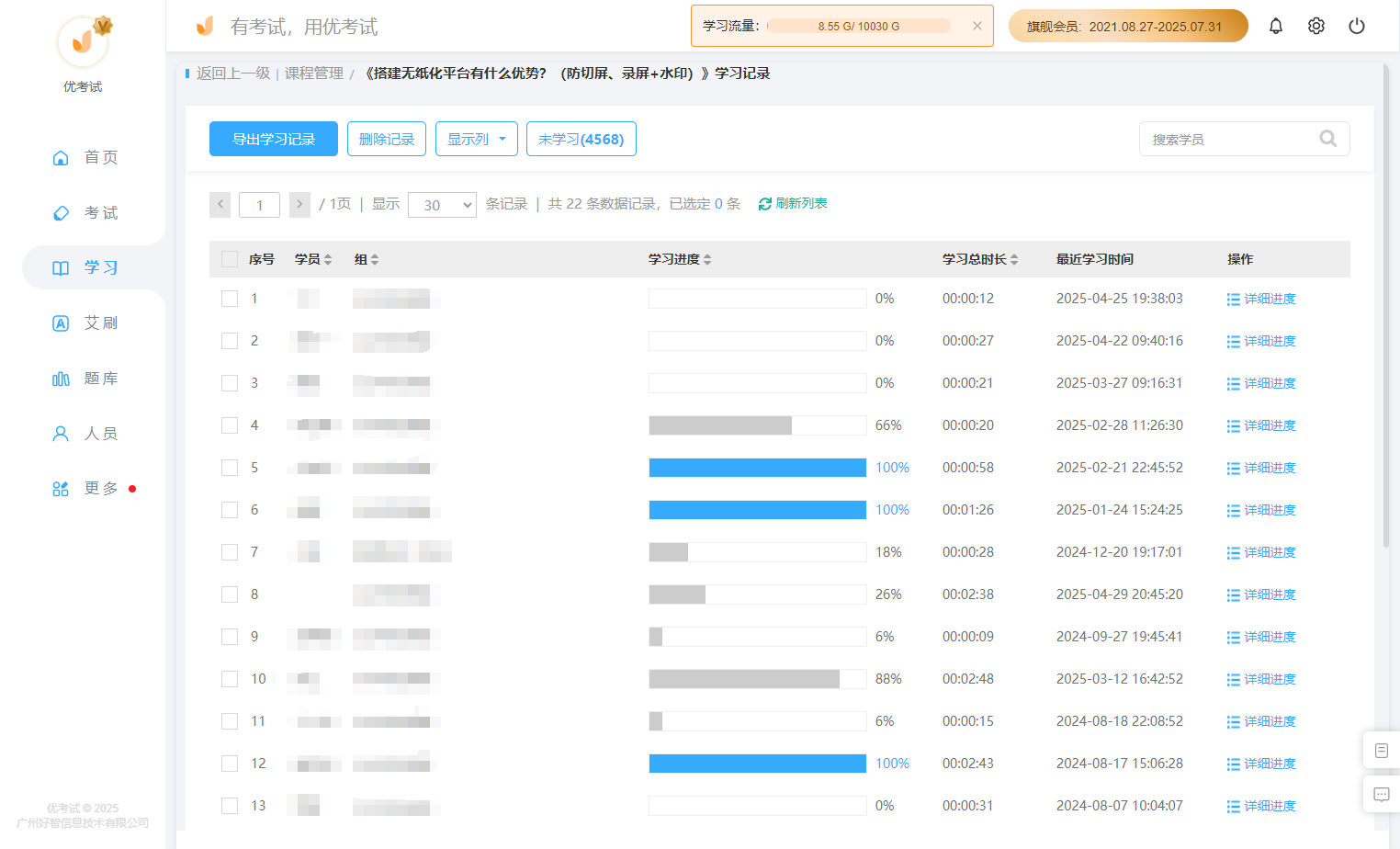Open the settings gear icon

pos(1316,26)
